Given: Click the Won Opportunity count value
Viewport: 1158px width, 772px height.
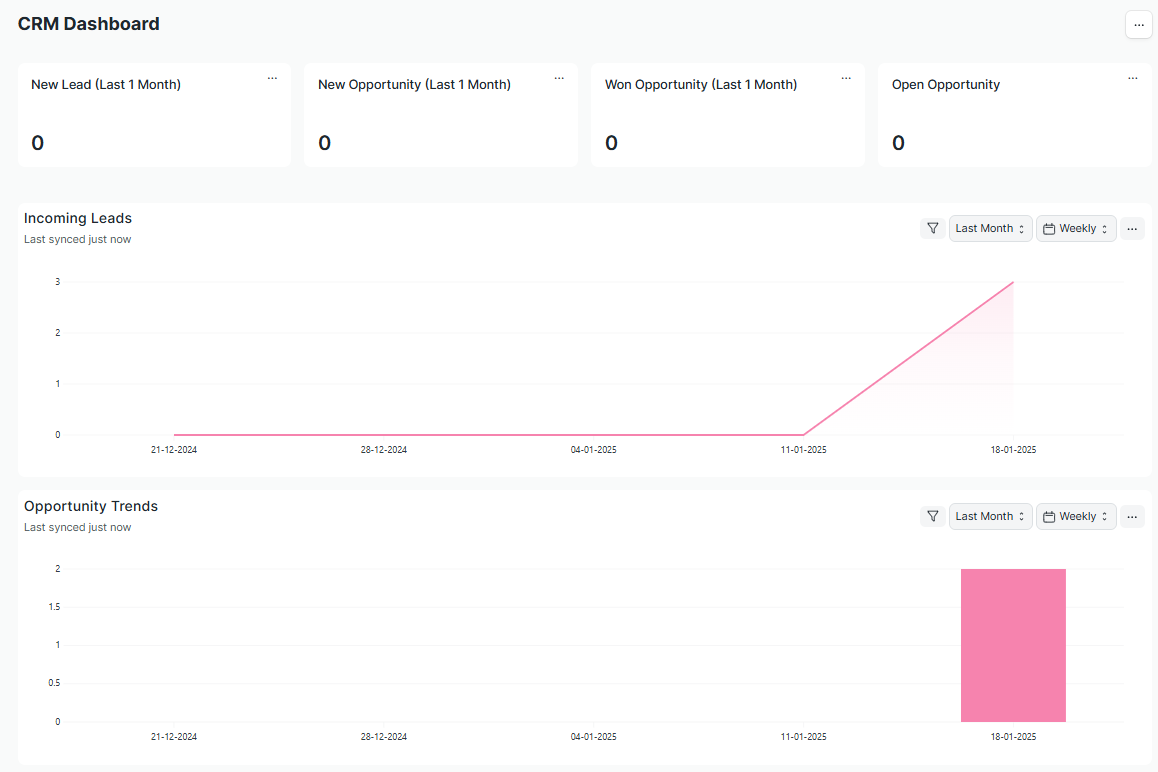Looking at the screenshot, I should coord(611,143).
